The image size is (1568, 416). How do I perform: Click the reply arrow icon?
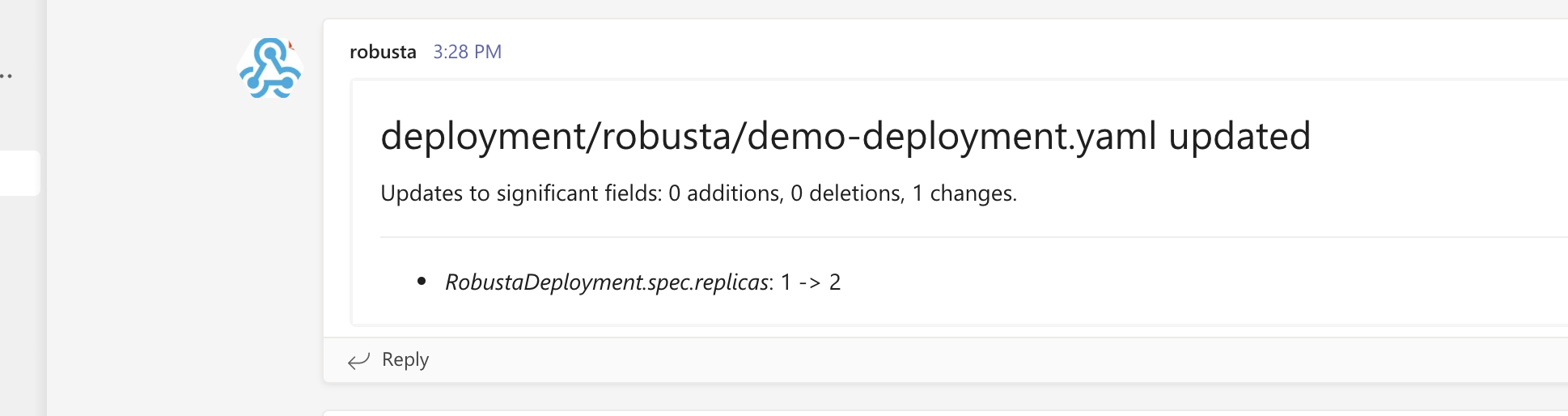358,360
